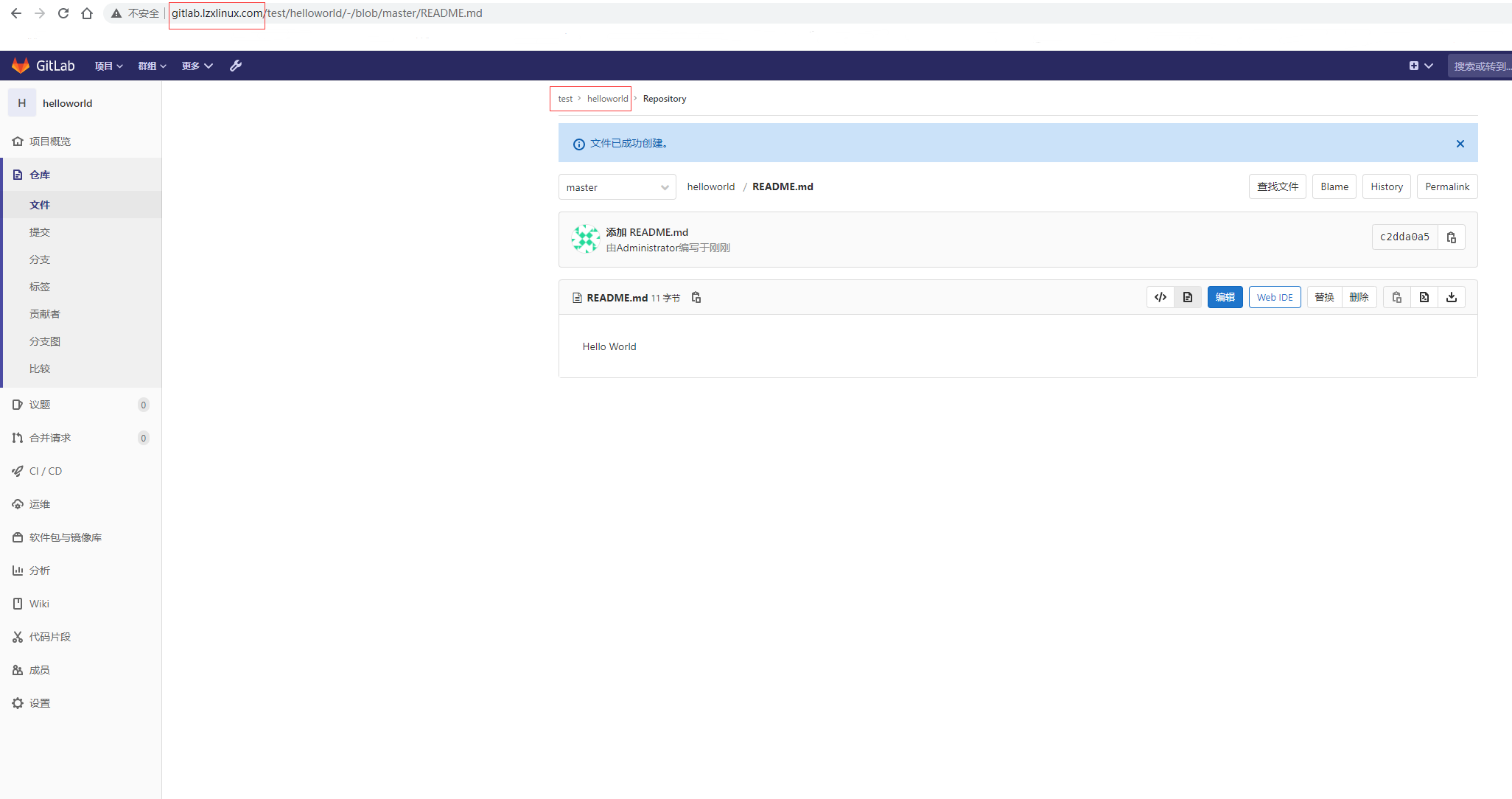Copy commit SHA c2dda0a5 icon
This screenshot has height=799, width=1512.
point(1451,237)
